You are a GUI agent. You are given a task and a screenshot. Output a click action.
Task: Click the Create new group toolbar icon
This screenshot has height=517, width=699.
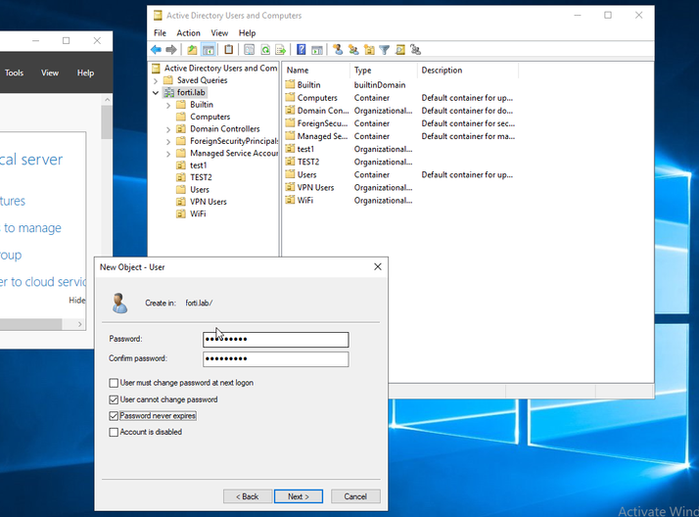(x=353, y=49)
